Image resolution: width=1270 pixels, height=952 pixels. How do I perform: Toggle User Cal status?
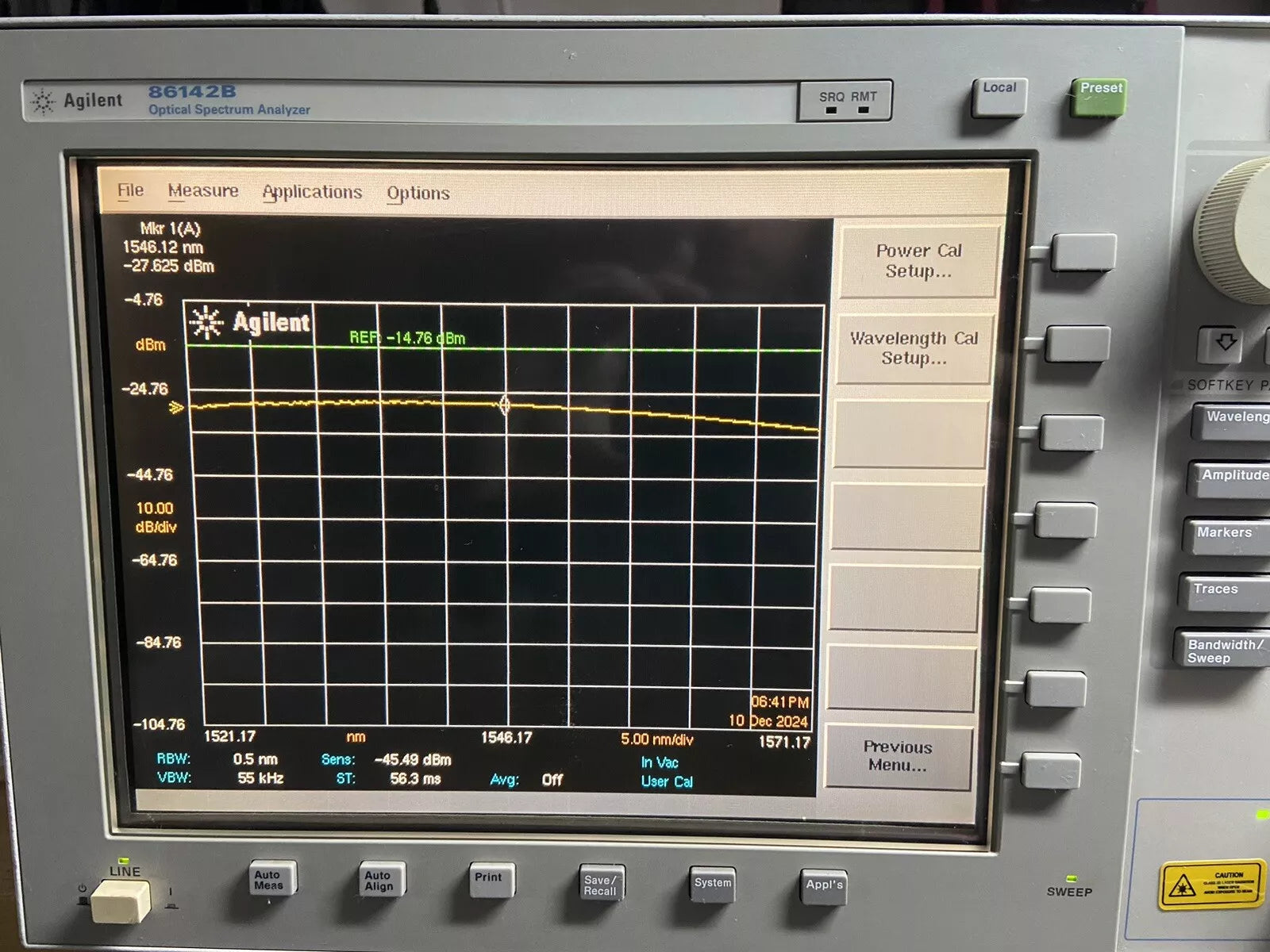667,781
